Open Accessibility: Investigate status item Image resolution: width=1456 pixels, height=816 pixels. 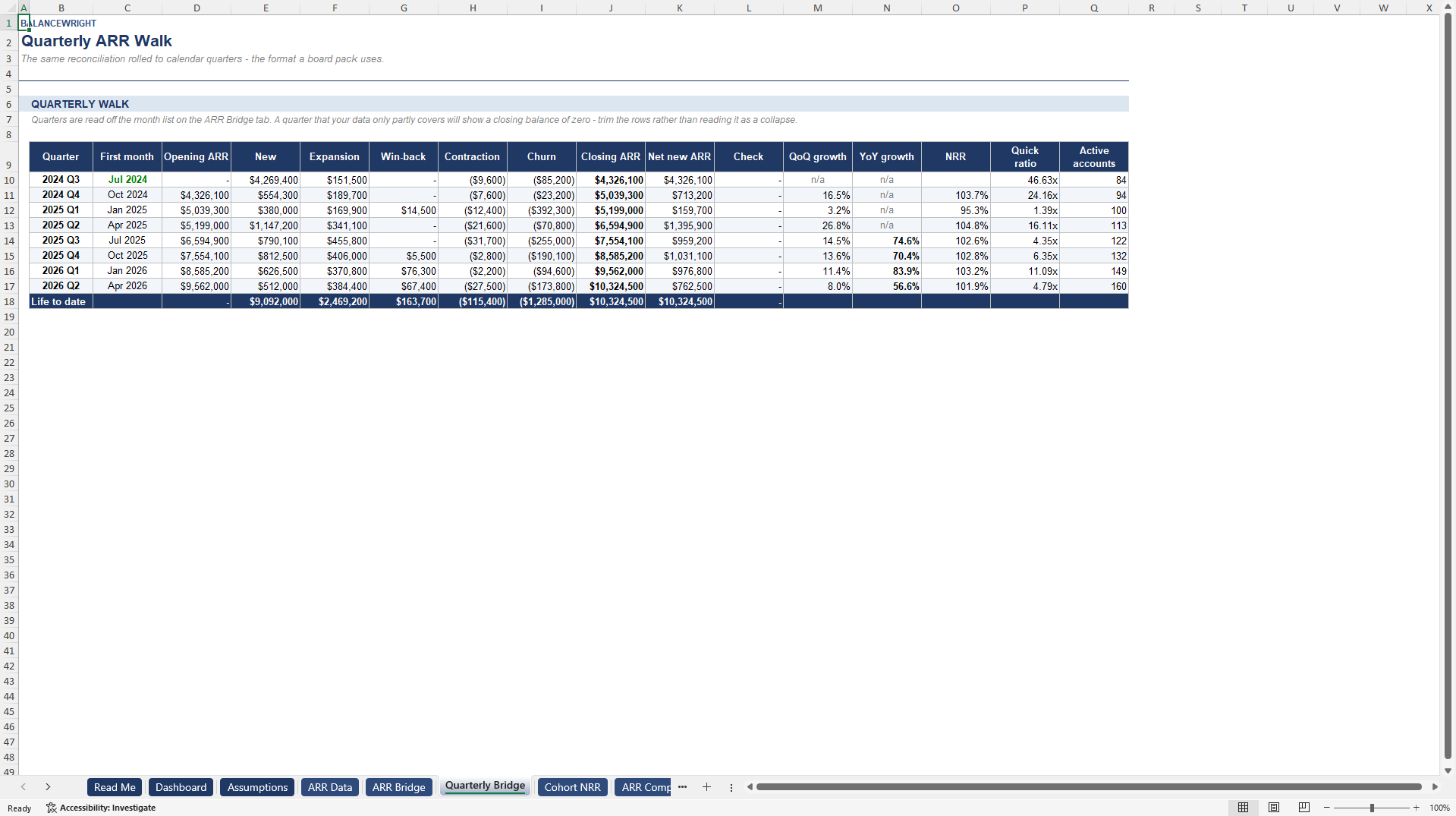[101, 808]
